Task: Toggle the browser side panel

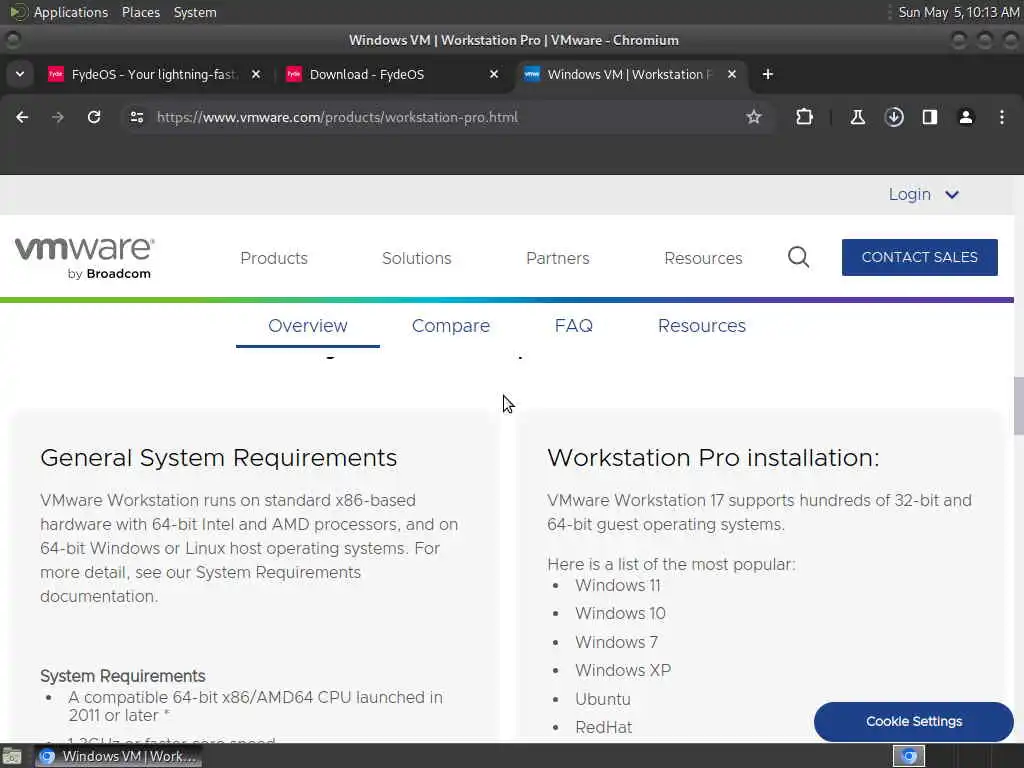Action: (929, 117)
